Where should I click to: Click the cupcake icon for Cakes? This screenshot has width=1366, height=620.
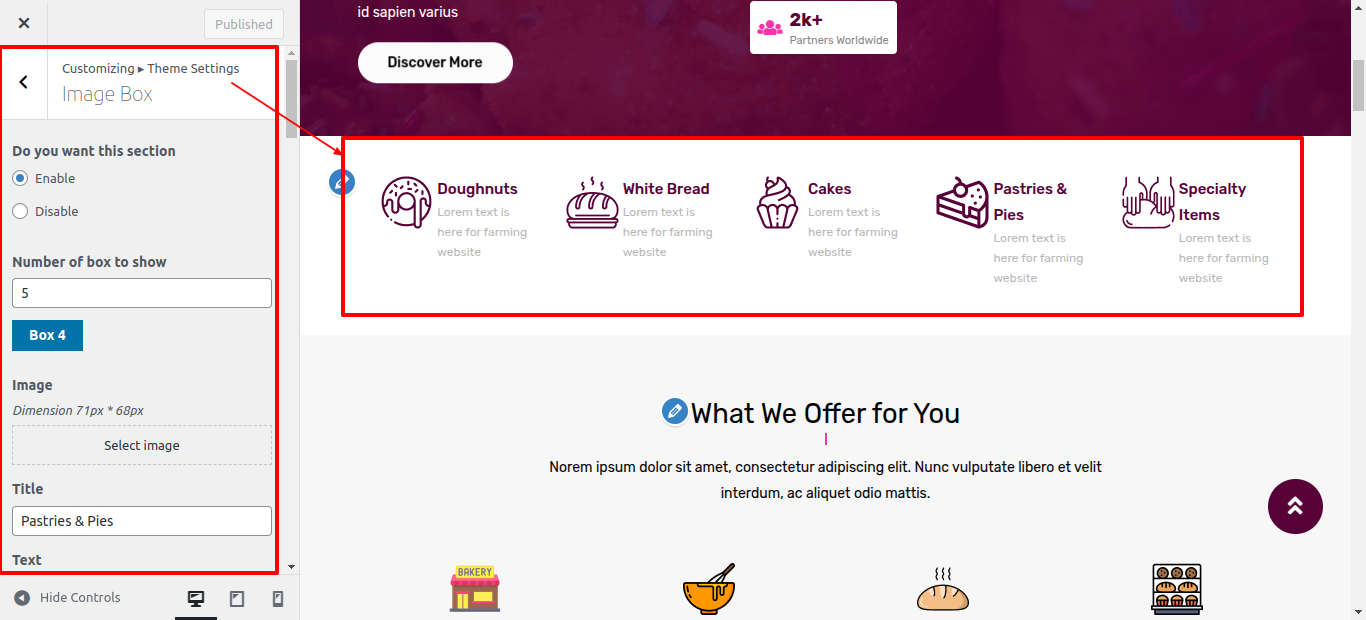777,202
